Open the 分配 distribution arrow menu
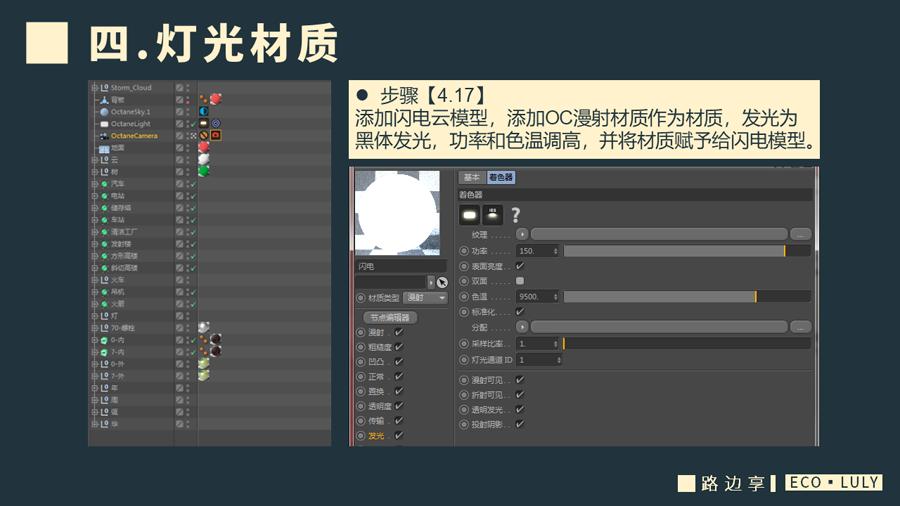The image size is (900, 506). (x=522, y=327)
